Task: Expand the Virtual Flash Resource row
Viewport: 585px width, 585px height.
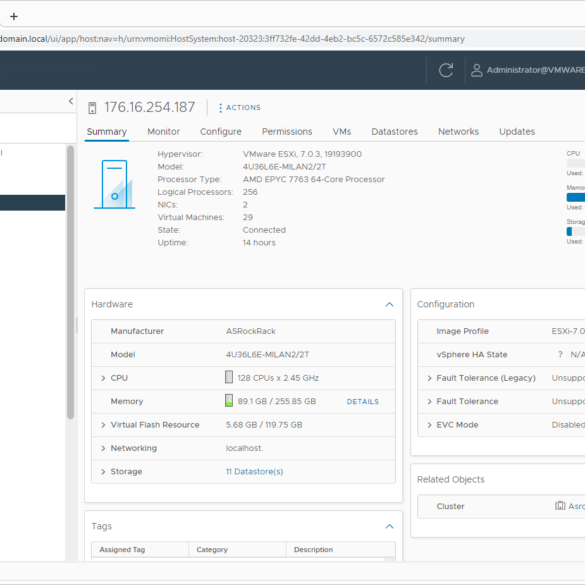Action: pos(103,425)
